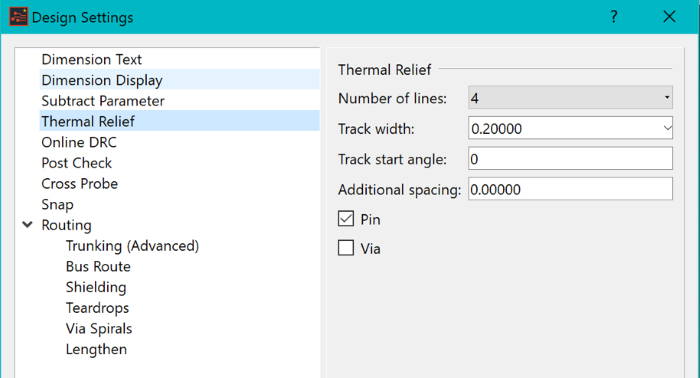Close the Design Settings dialog
This screenshot has height=378, width=700.
669,17
